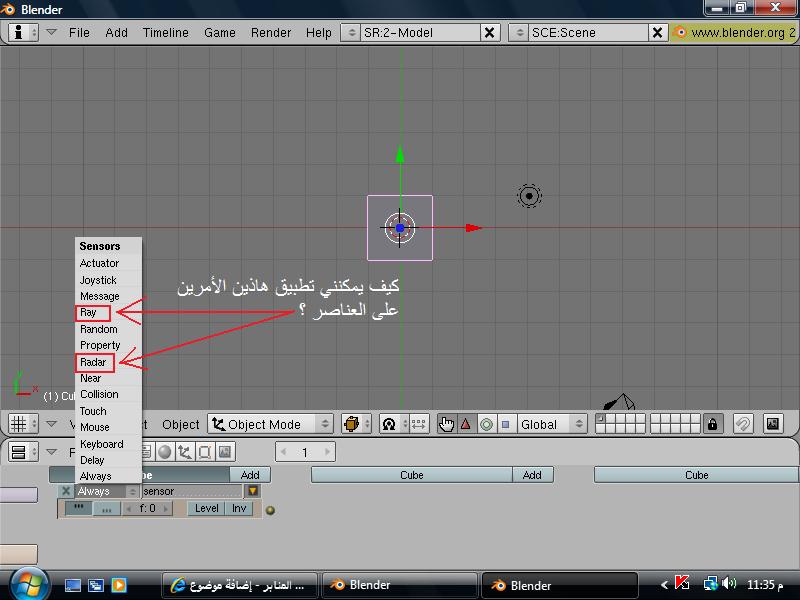Open the Shading context sphere icon
The width and height of the screenshot is (800, 600).
tap(165, 452)
